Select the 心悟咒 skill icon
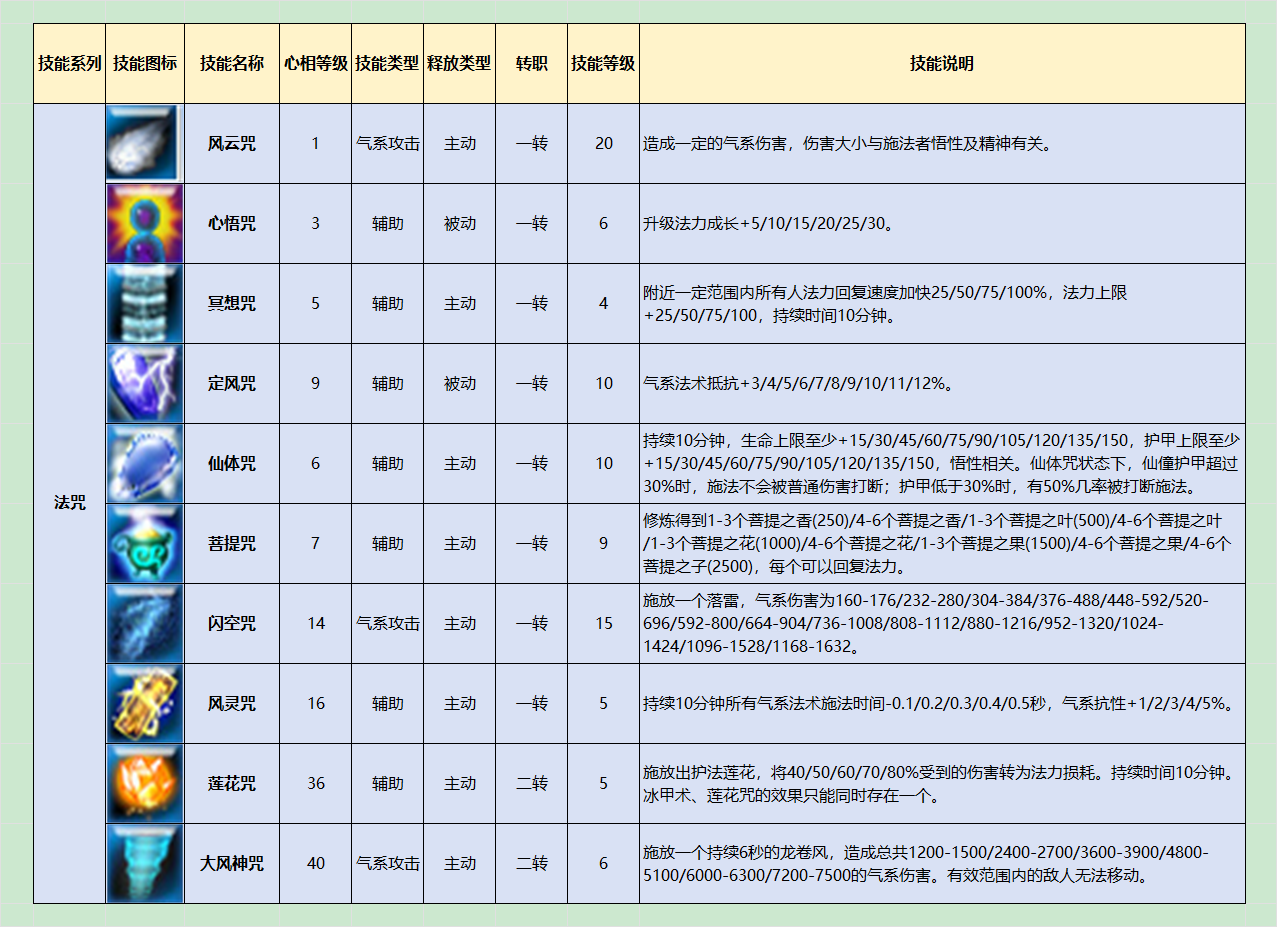1277x927 pixels. 143,223
